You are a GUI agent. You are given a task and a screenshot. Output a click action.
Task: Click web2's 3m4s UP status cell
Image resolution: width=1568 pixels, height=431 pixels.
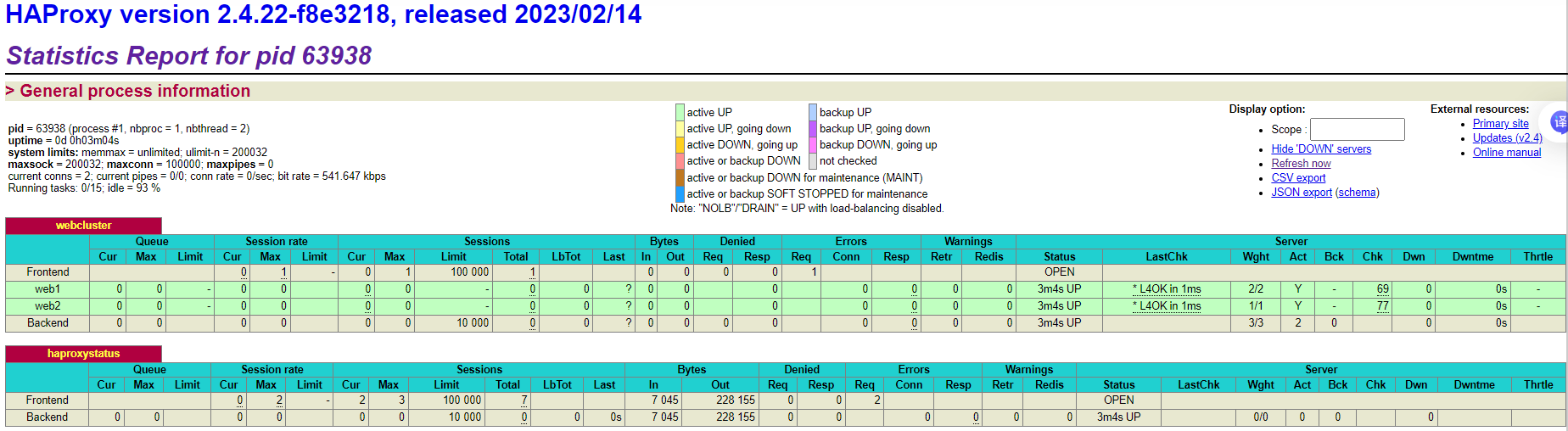point(1060,306)
